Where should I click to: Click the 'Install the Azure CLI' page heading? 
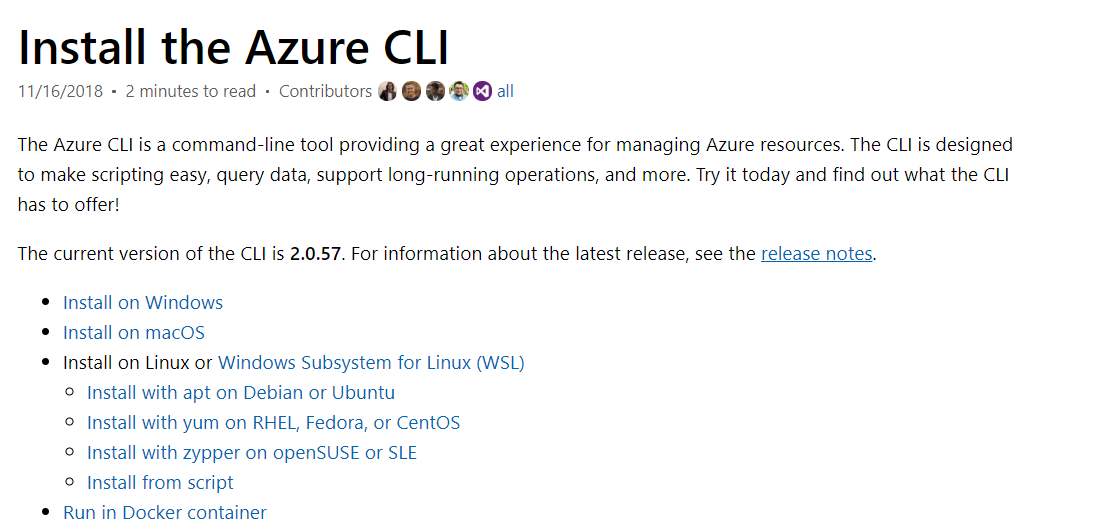234,46
